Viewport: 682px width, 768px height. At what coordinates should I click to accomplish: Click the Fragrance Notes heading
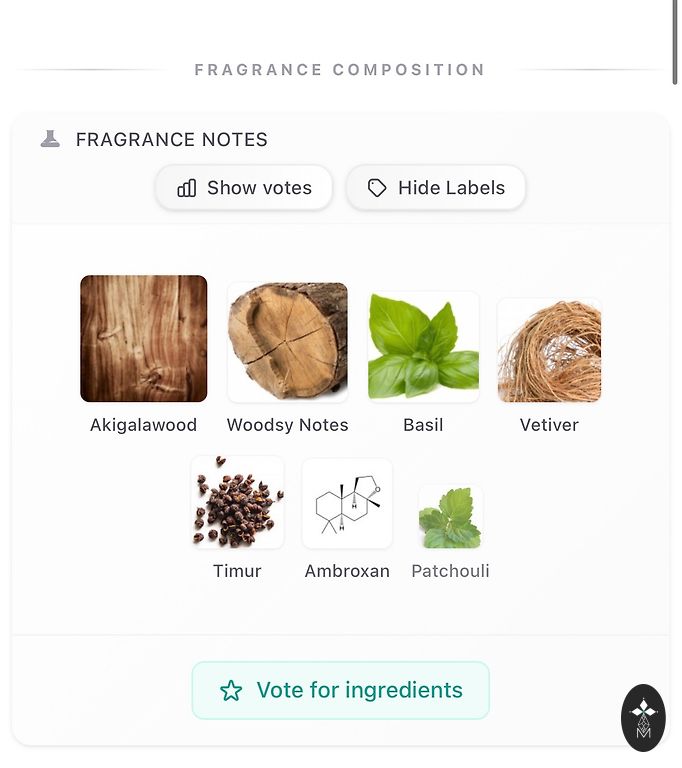click(172, 140)
